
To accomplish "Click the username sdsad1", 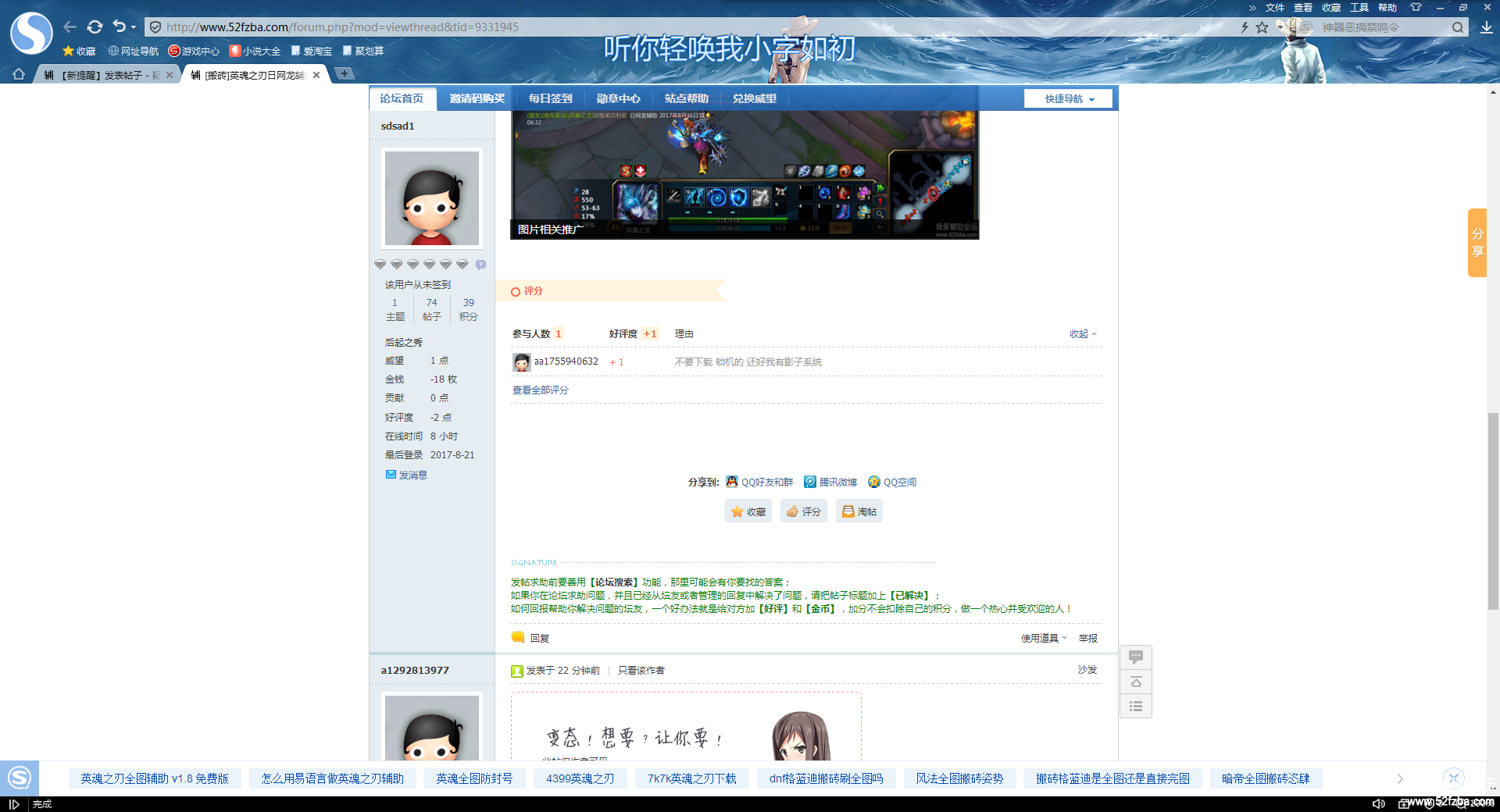I will tap(398, 126).
